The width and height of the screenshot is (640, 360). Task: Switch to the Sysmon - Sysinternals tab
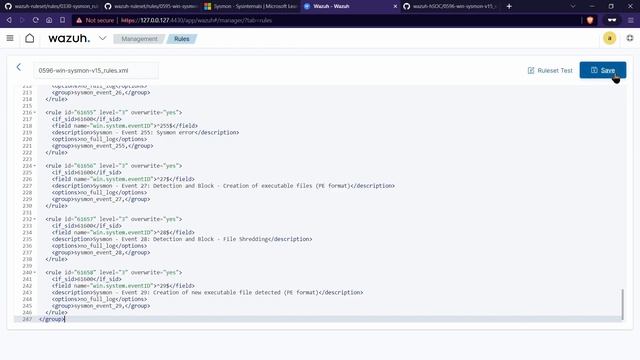pos(250,6)
